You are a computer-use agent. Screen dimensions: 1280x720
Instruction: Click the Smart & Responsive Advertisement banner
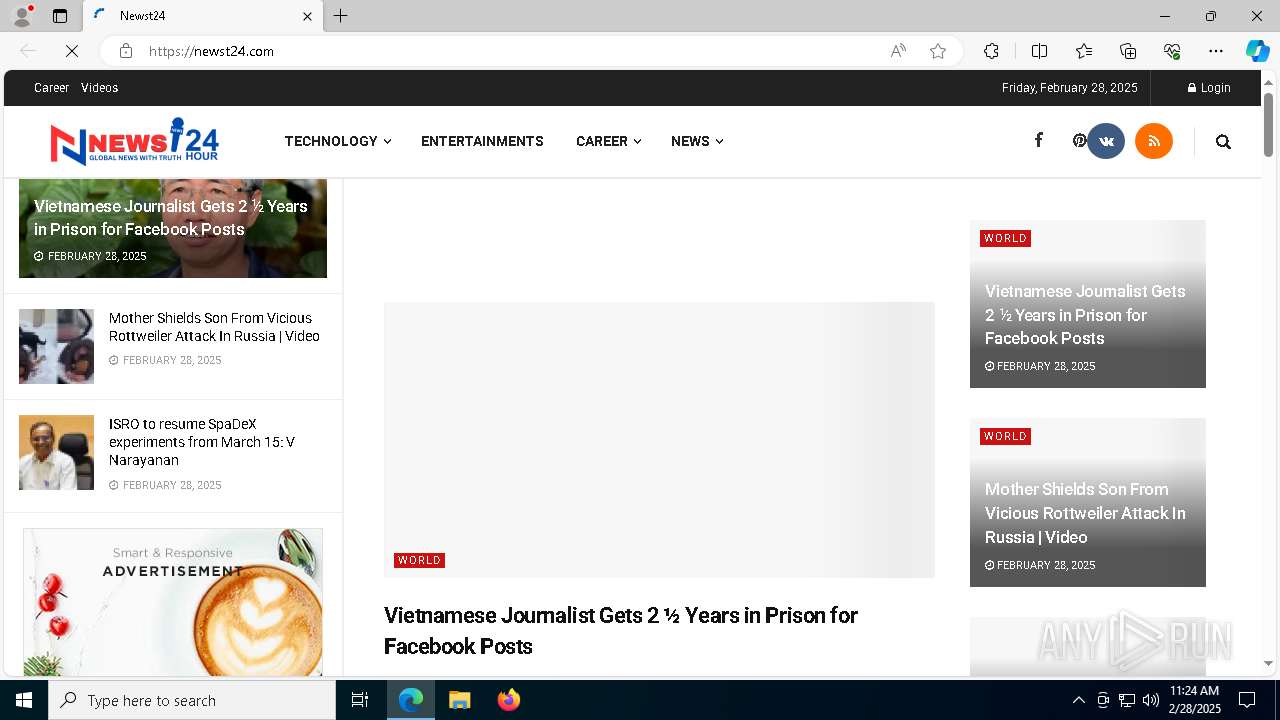click(x=173, y=602)
